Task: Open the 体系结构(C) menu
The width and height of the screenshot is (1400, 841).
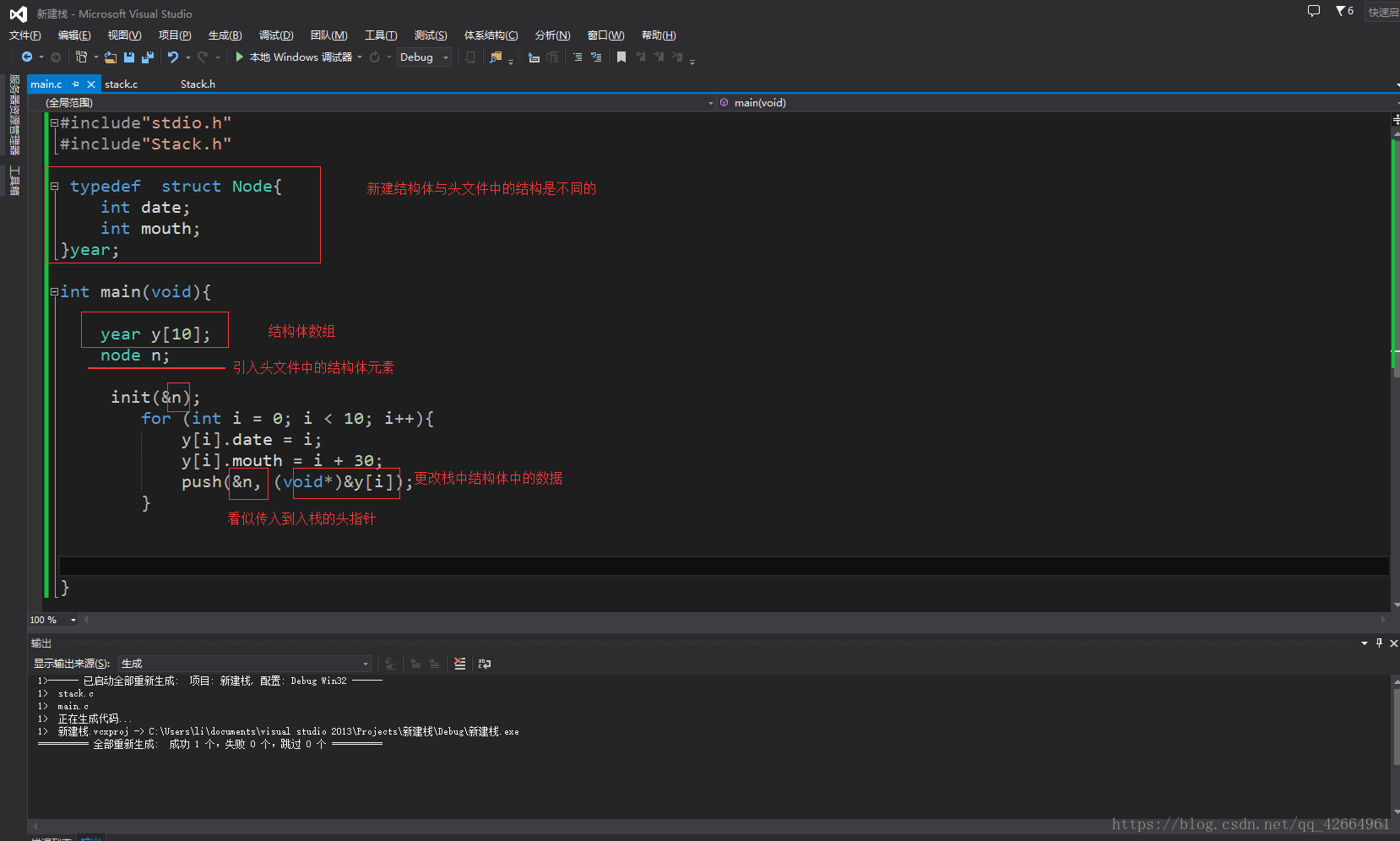Action: [491, 35]
